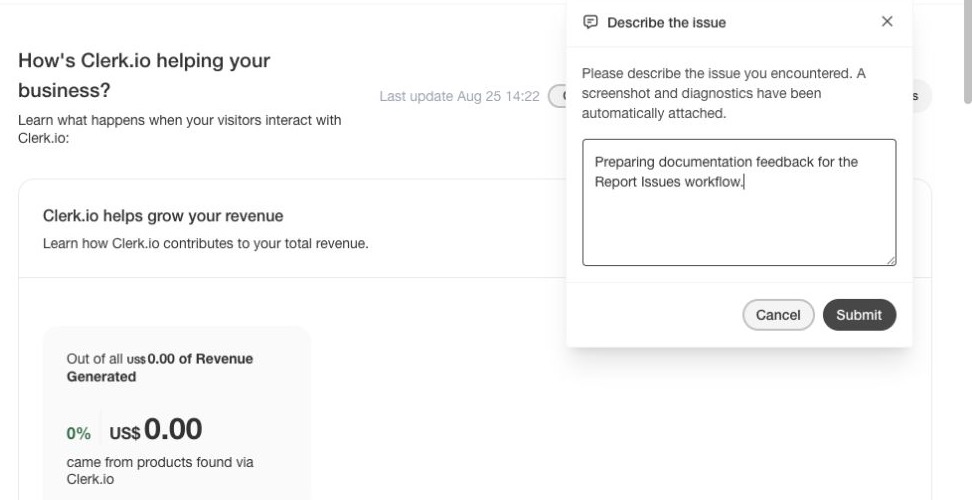
Task: Click Learn how Clerk.io contributes to total revenue
Action: [x=206, y=243]
